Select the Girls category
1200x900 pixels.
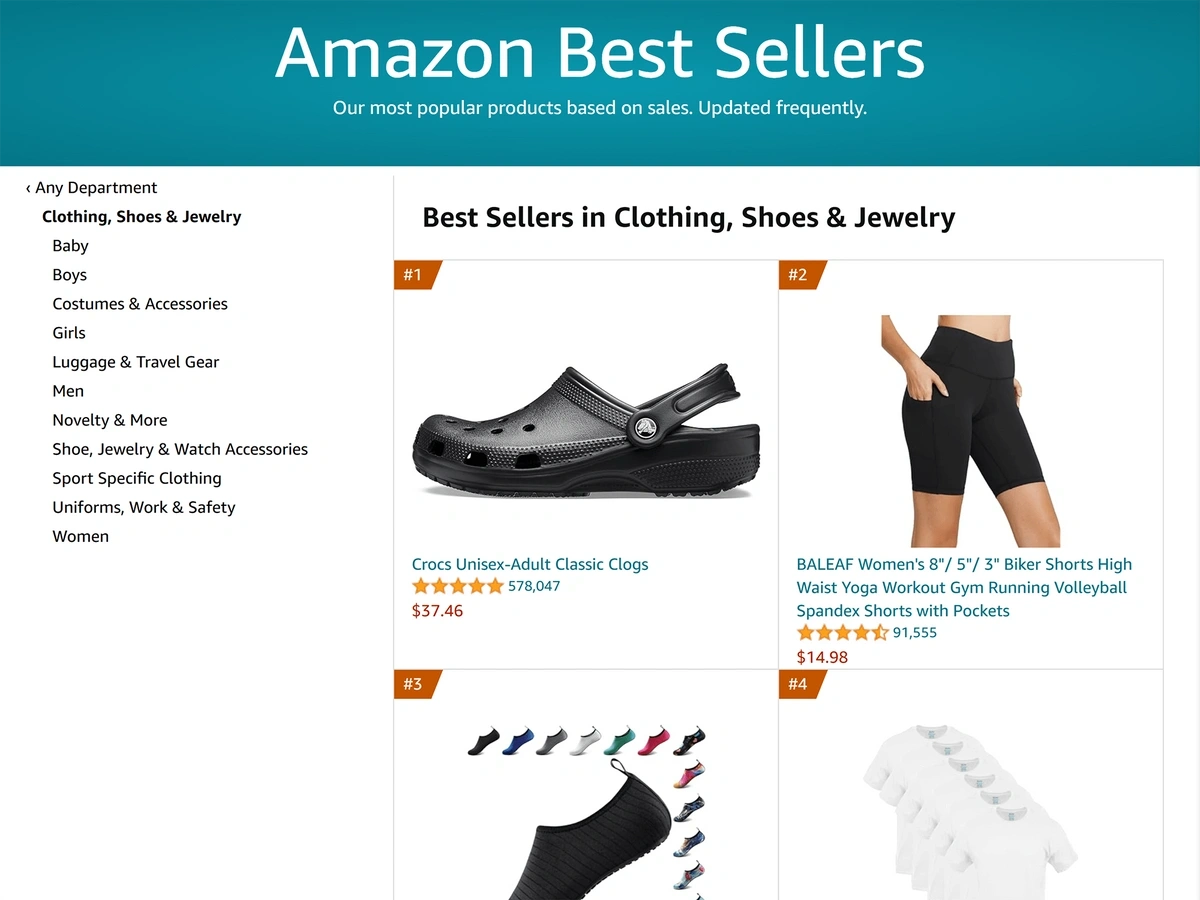69,333
